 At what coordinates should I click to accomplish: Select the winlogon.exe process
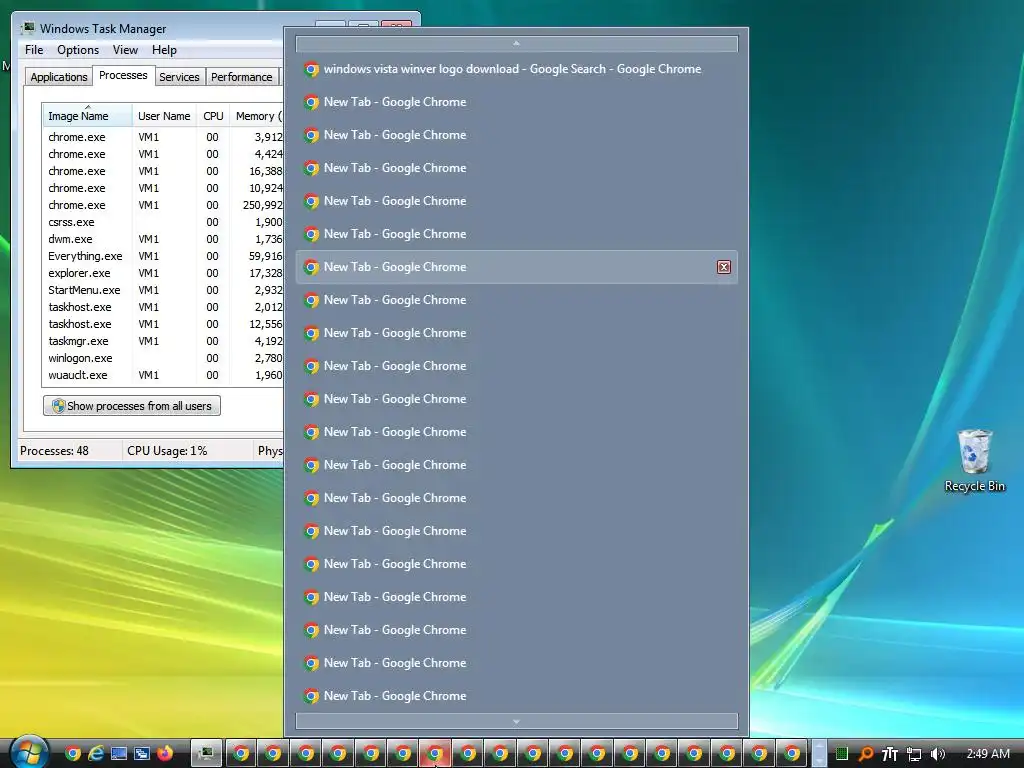163,358
